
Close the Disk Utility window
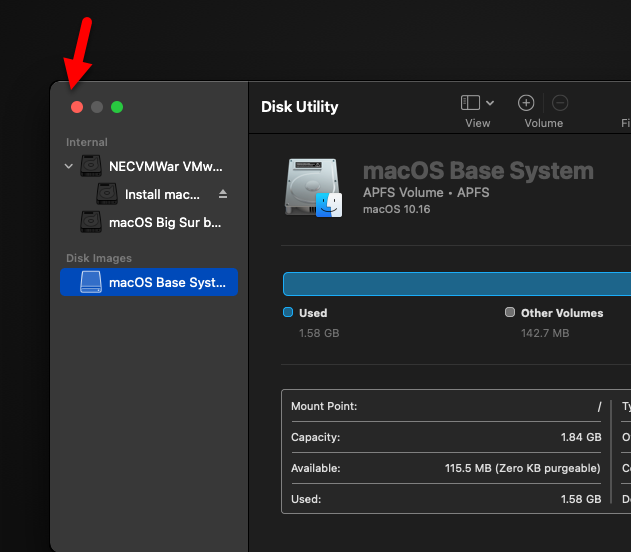(x=77, y=107)
